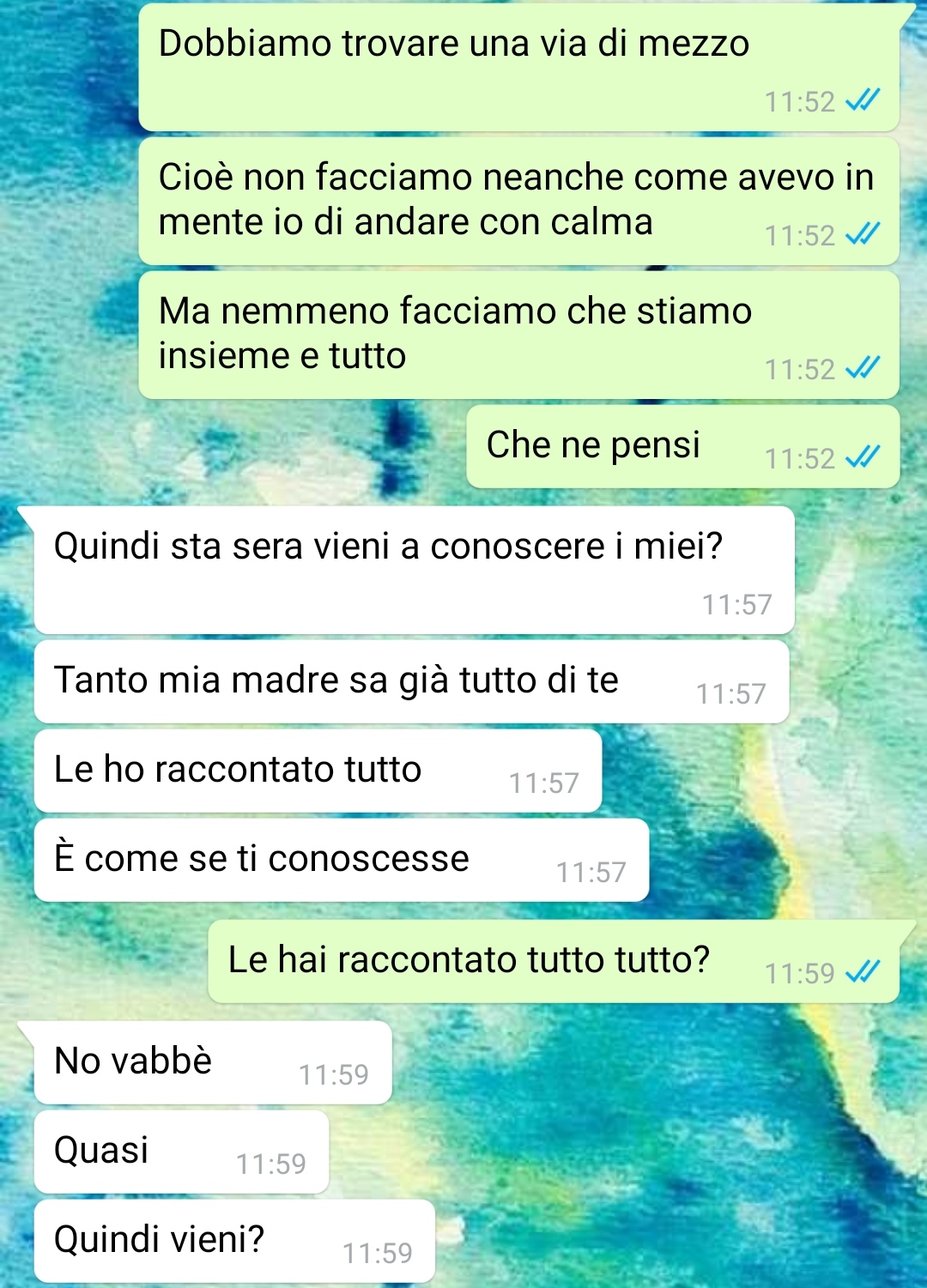Tap 11:57 timestamp on 'Quindi sta sera' message

[x=737, y=605]
